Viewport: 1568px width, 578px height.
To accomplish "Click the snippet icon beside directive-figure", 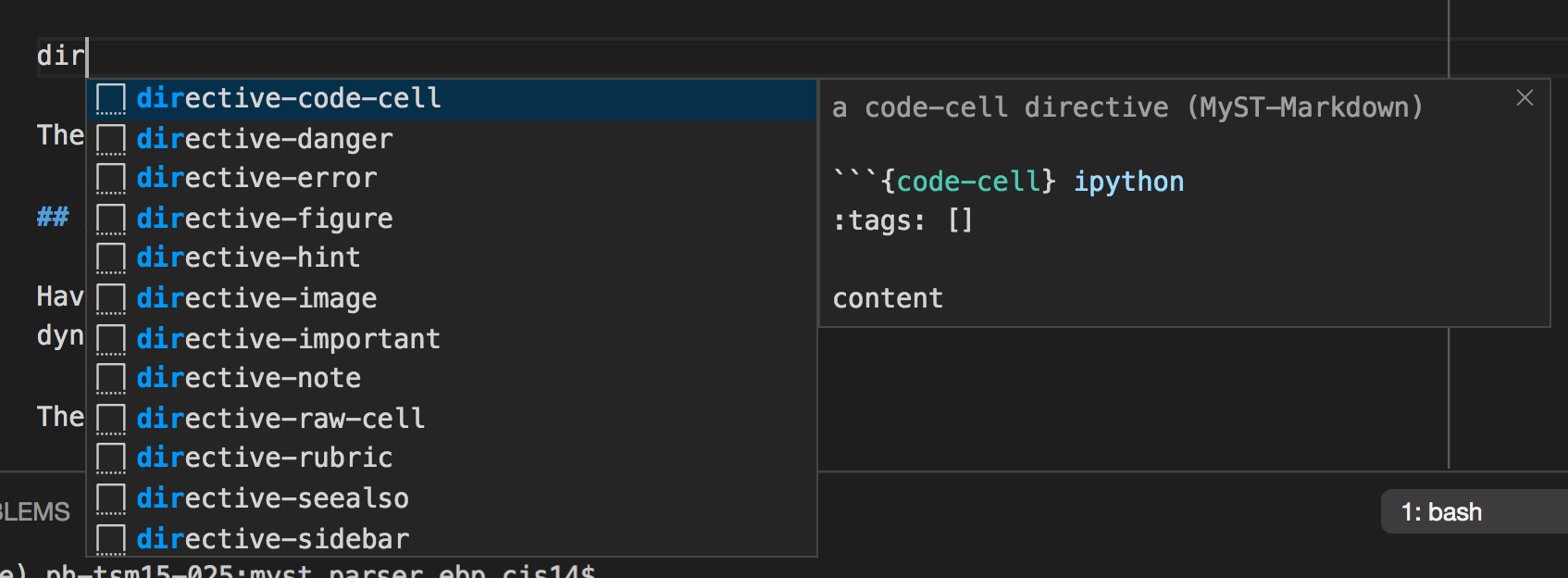I will click(x=111, y=218).
